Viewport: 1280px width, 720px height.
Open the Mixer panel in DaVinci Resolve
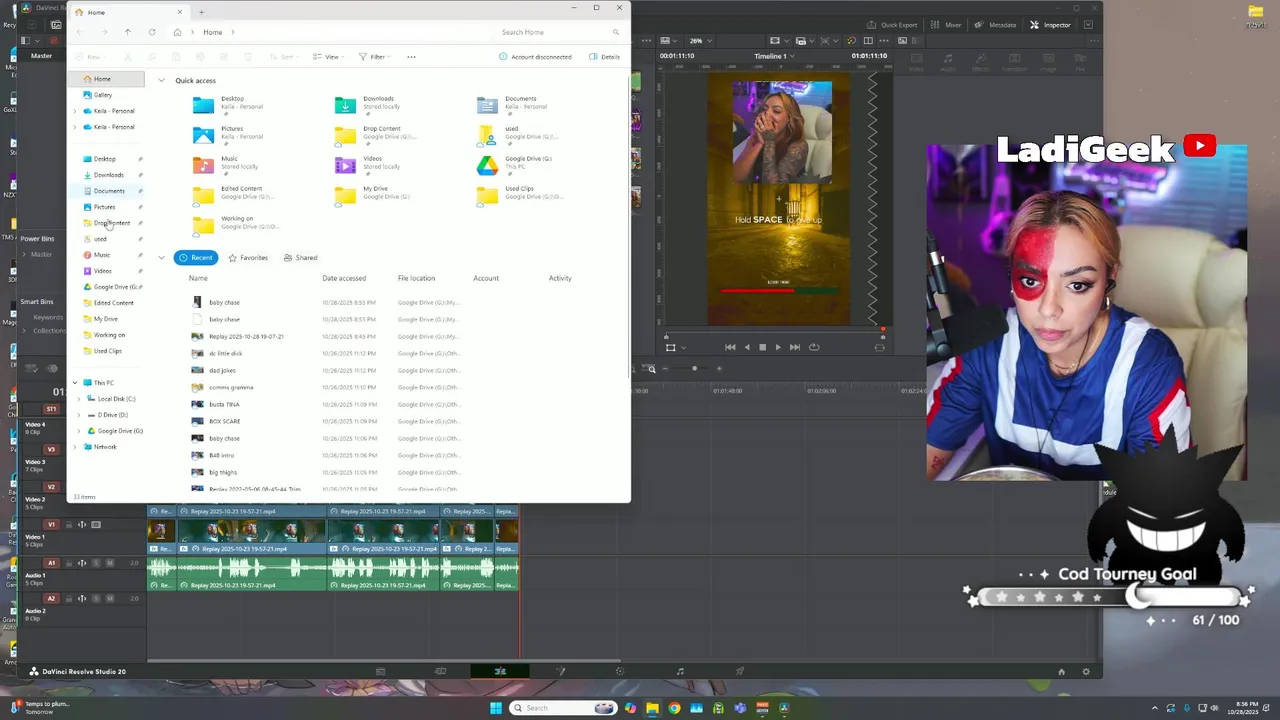[947, 25]
